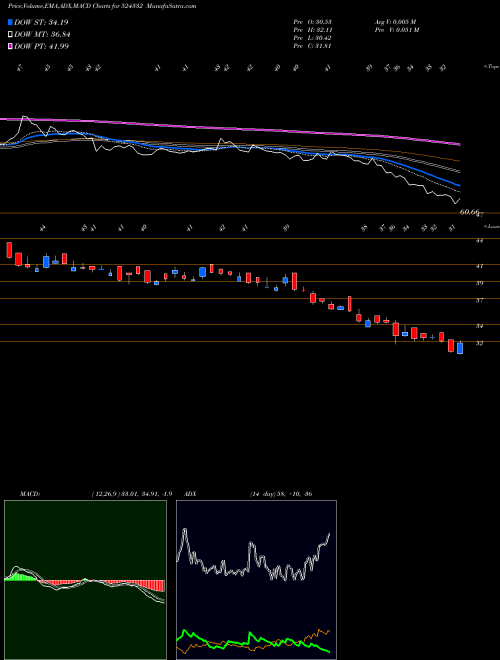Open the ADX indicator chart
Viewport: 500px width, 660px height.
pos(256,580)
